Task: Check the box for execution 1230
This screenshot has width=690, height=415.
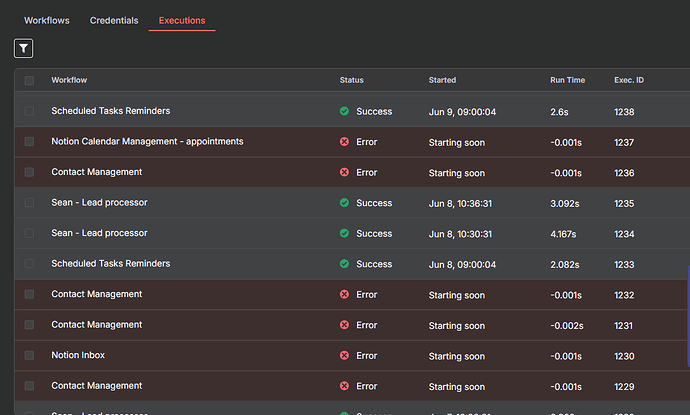Action: point(29,355)
